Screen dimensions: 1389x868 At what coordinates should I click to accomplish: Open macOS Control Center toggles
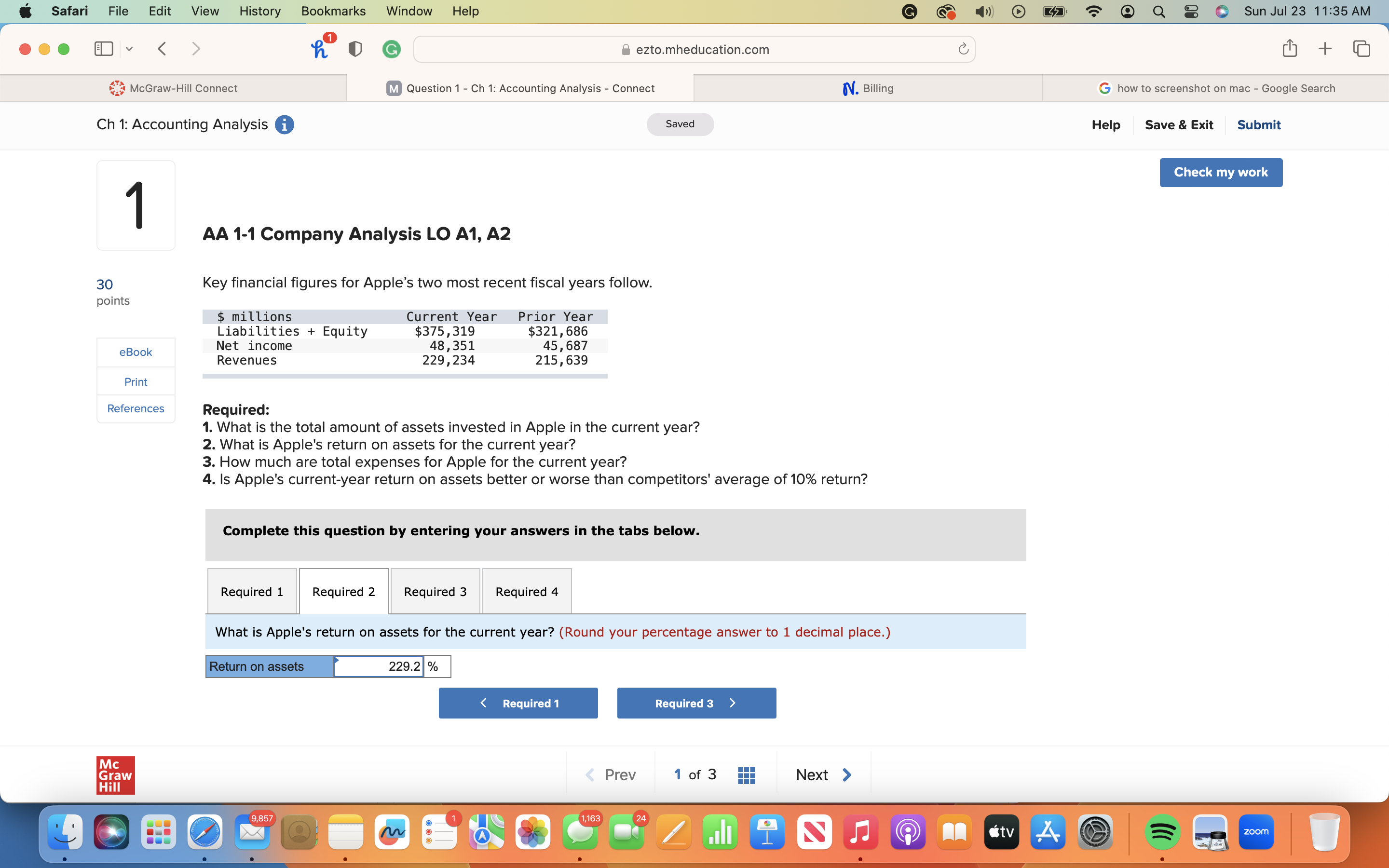(1191, 12)
